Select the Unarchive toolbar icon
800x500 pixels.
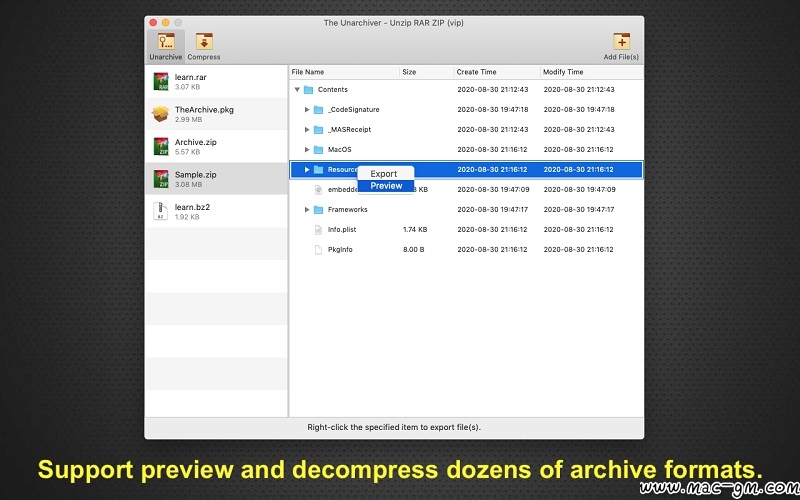pyautogui.click(x=166, y=41)
